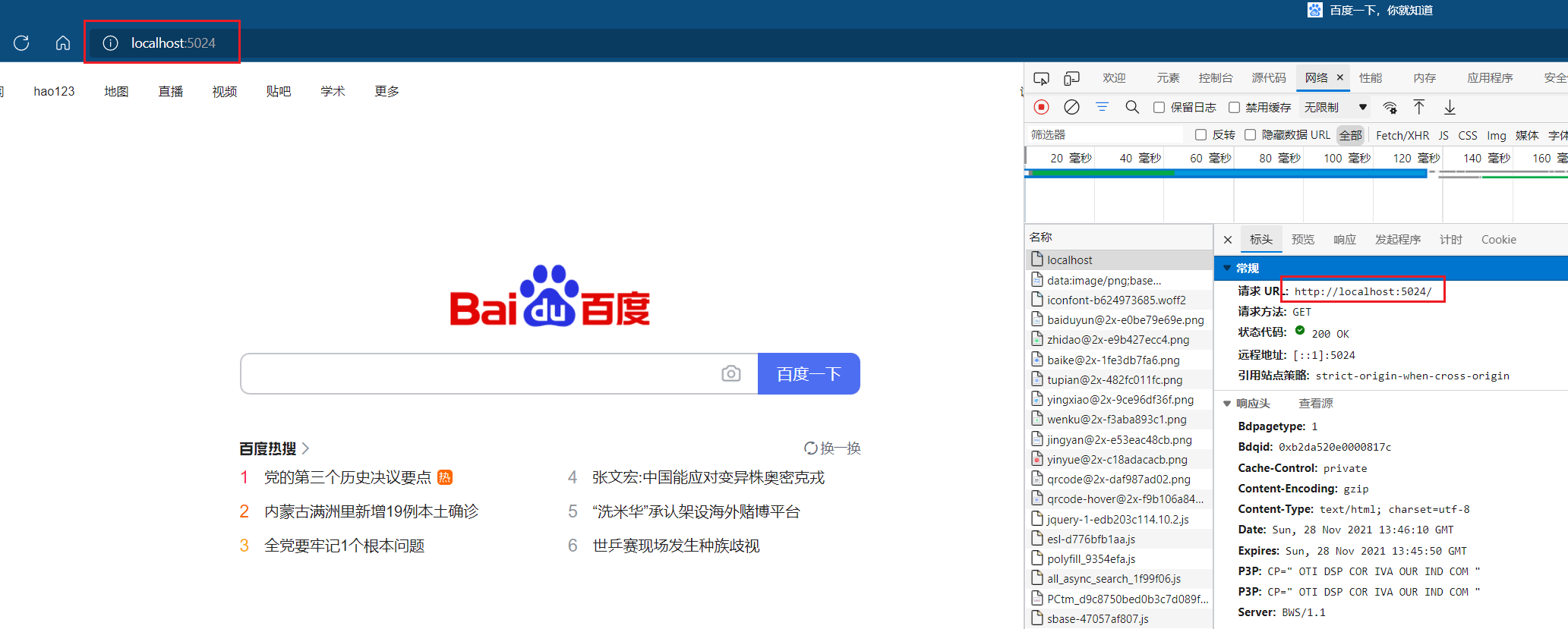Open the Cookie request tab
The height and width of the screenshot is (629, 1568).
[x=1499, y=240]
